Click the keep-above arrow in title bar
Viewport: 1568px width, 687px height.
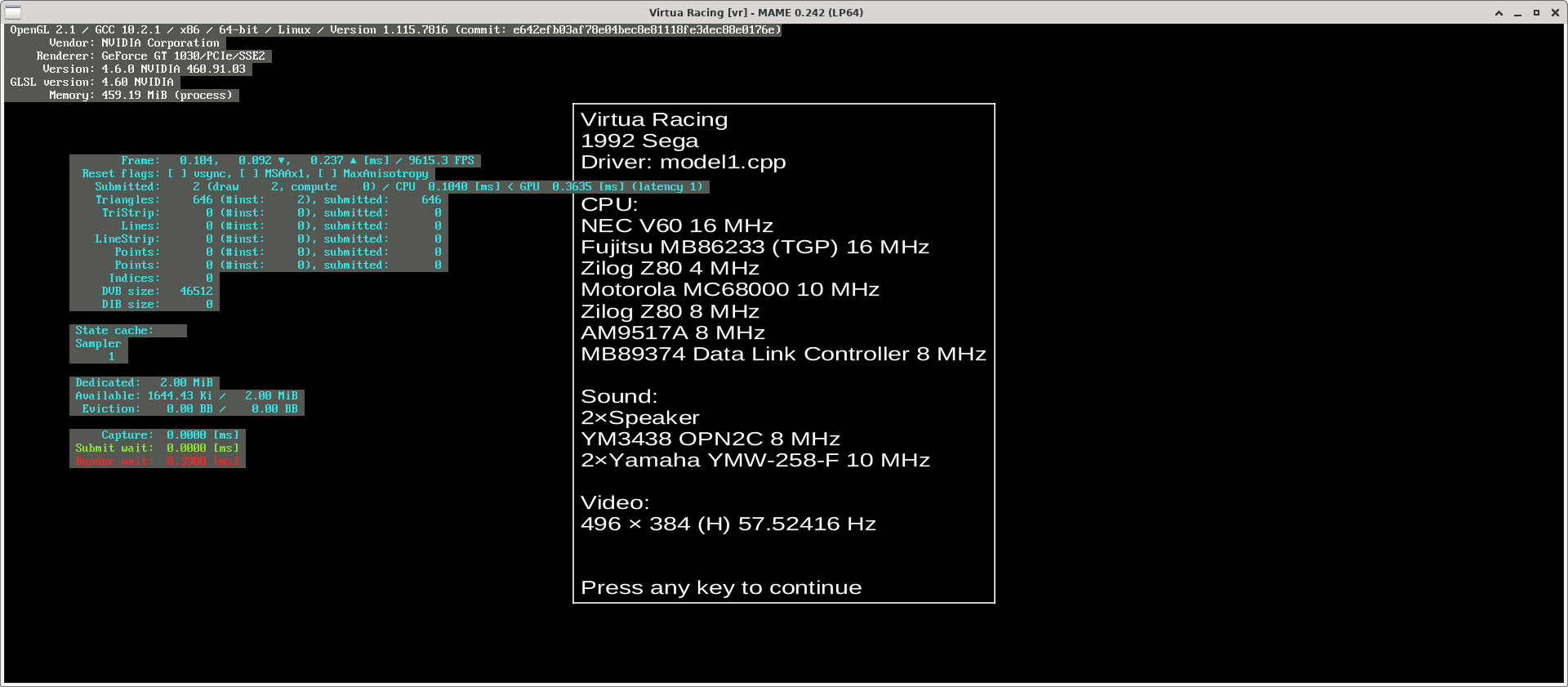click(x=1499, y=12)
